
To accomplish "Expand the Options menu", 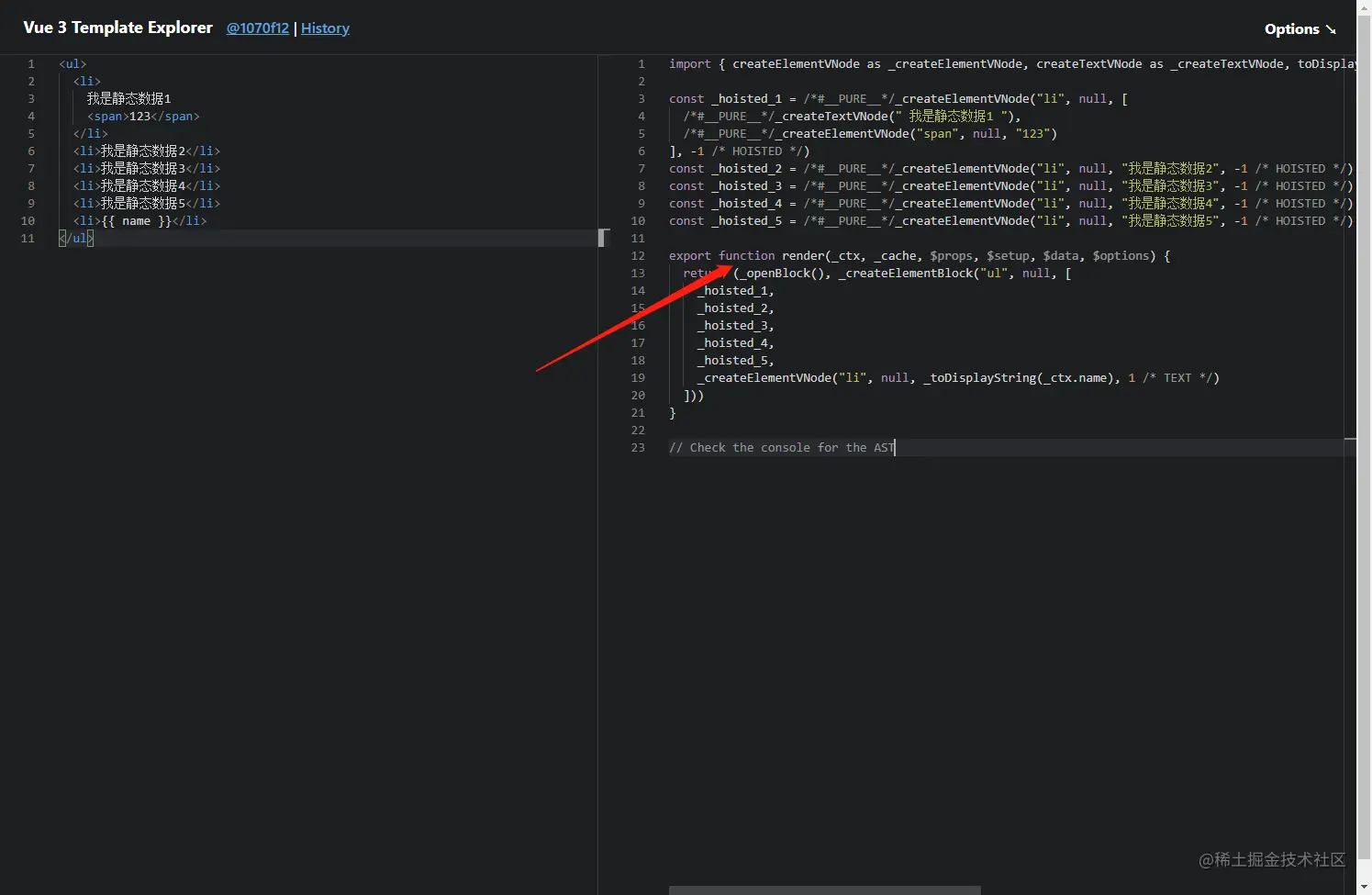I will point(1299,28).
